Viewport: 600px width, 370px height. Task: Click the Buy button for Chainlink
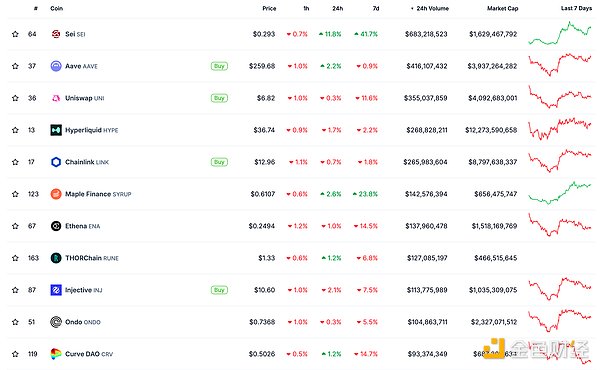[x=219, y=162]
